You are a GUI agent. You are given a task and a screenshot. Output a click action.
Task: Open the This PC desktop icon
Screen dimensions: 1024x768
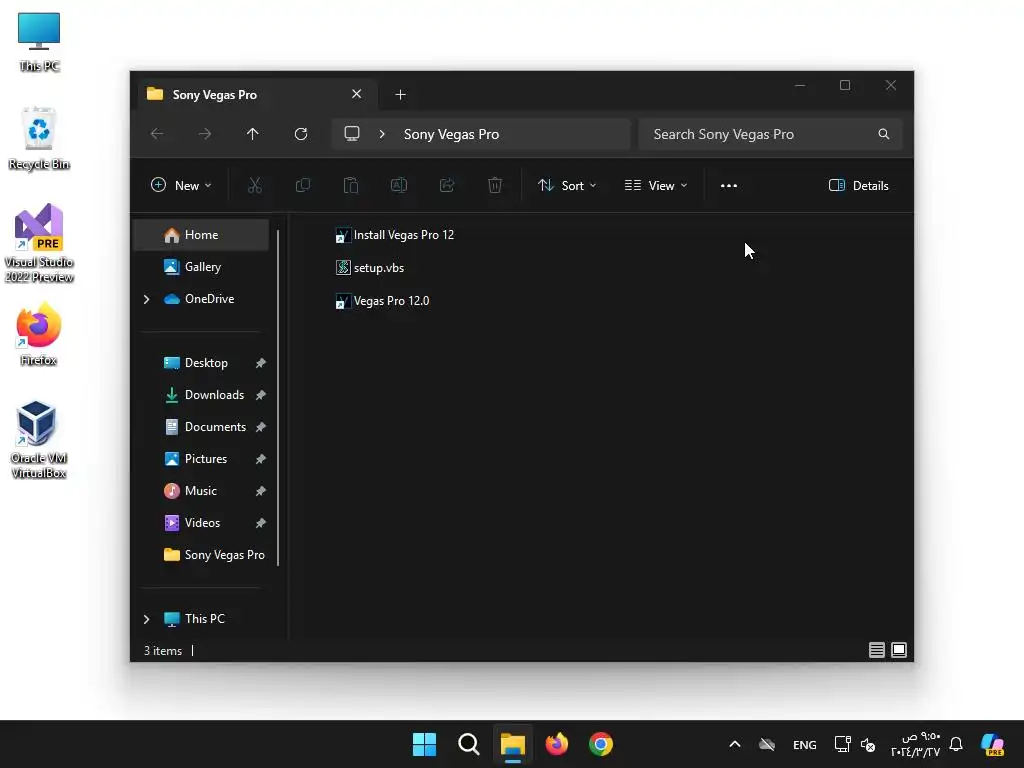(x=39, y=42)
